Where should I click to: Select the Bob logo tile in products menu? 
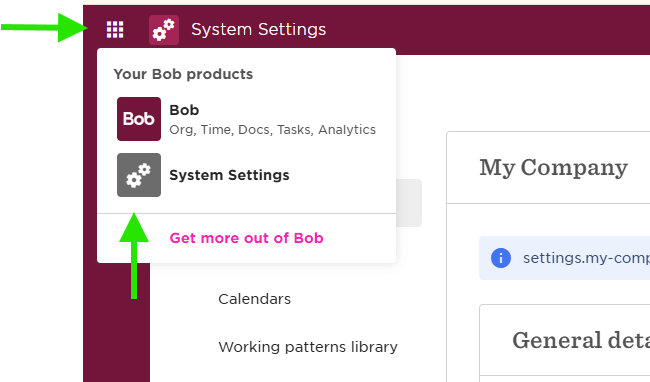(x=139, y=119)
